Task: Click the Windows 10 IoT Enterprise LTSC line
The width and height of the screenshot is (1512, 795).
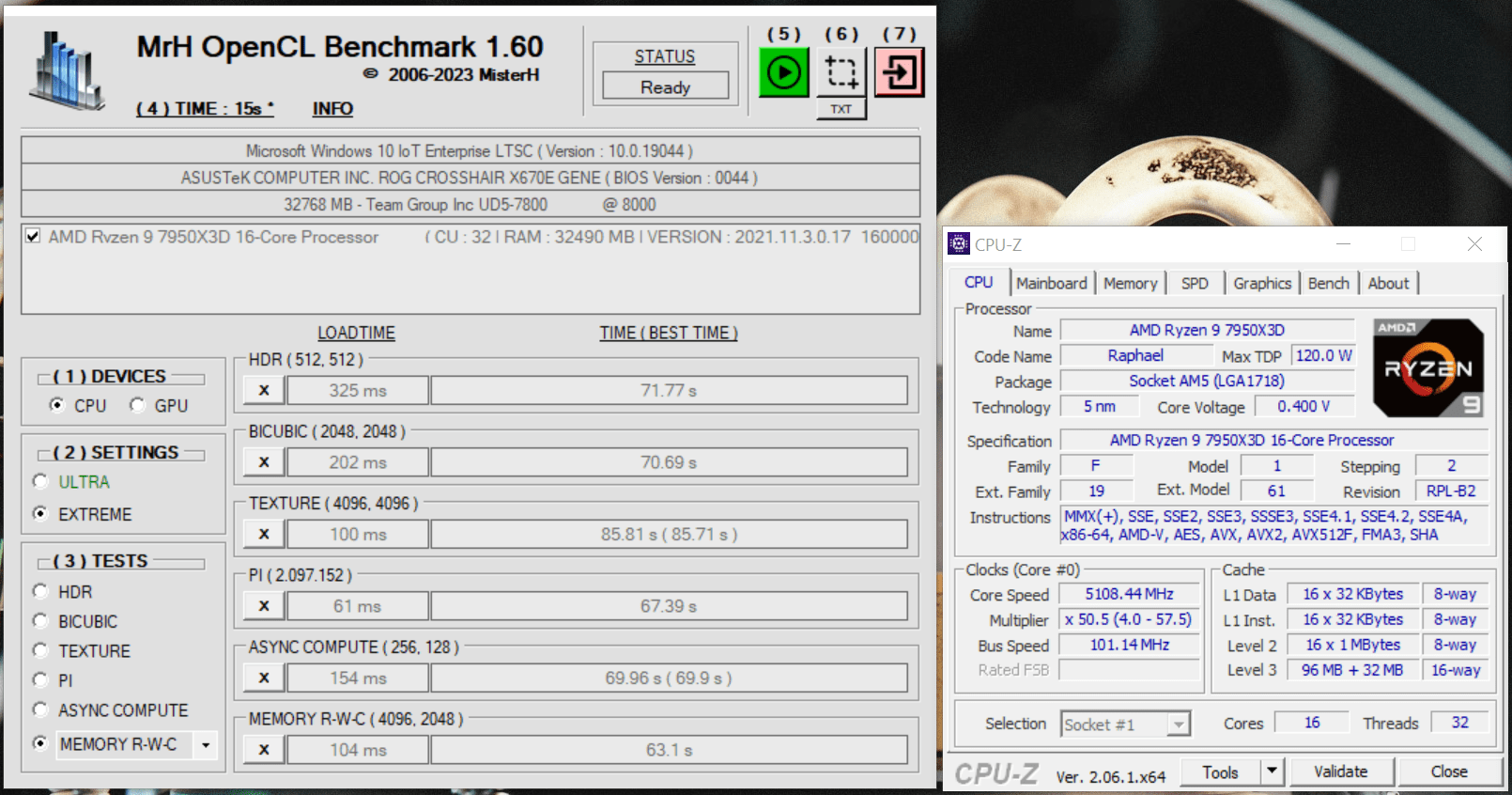Action: tap(470, 150)
